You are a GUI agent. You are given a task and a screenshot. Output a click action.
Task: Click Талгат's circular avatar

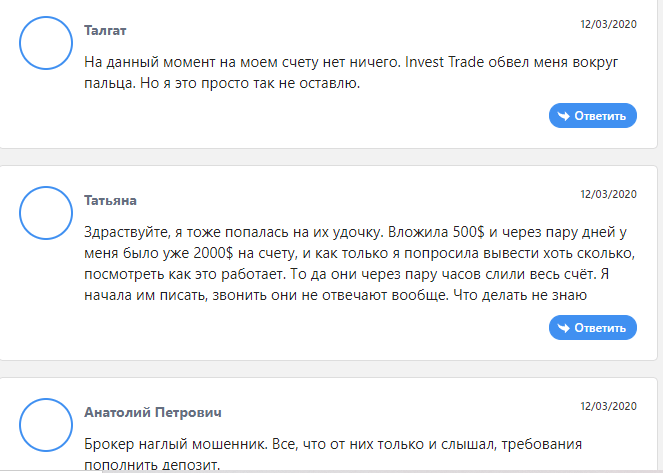[x=46, y=43]
